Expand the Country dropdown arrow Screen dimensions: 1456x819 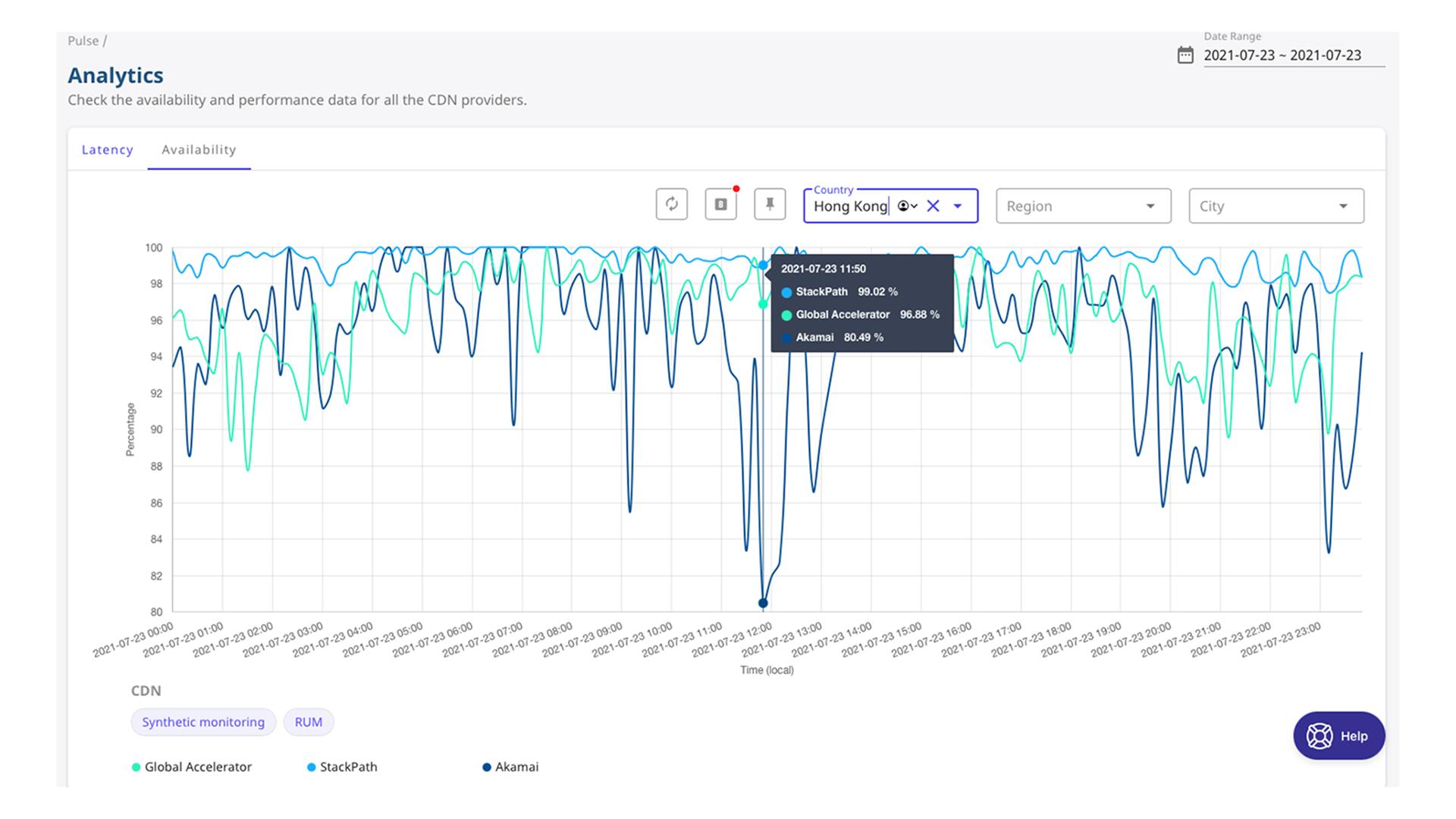pos(958,206)
